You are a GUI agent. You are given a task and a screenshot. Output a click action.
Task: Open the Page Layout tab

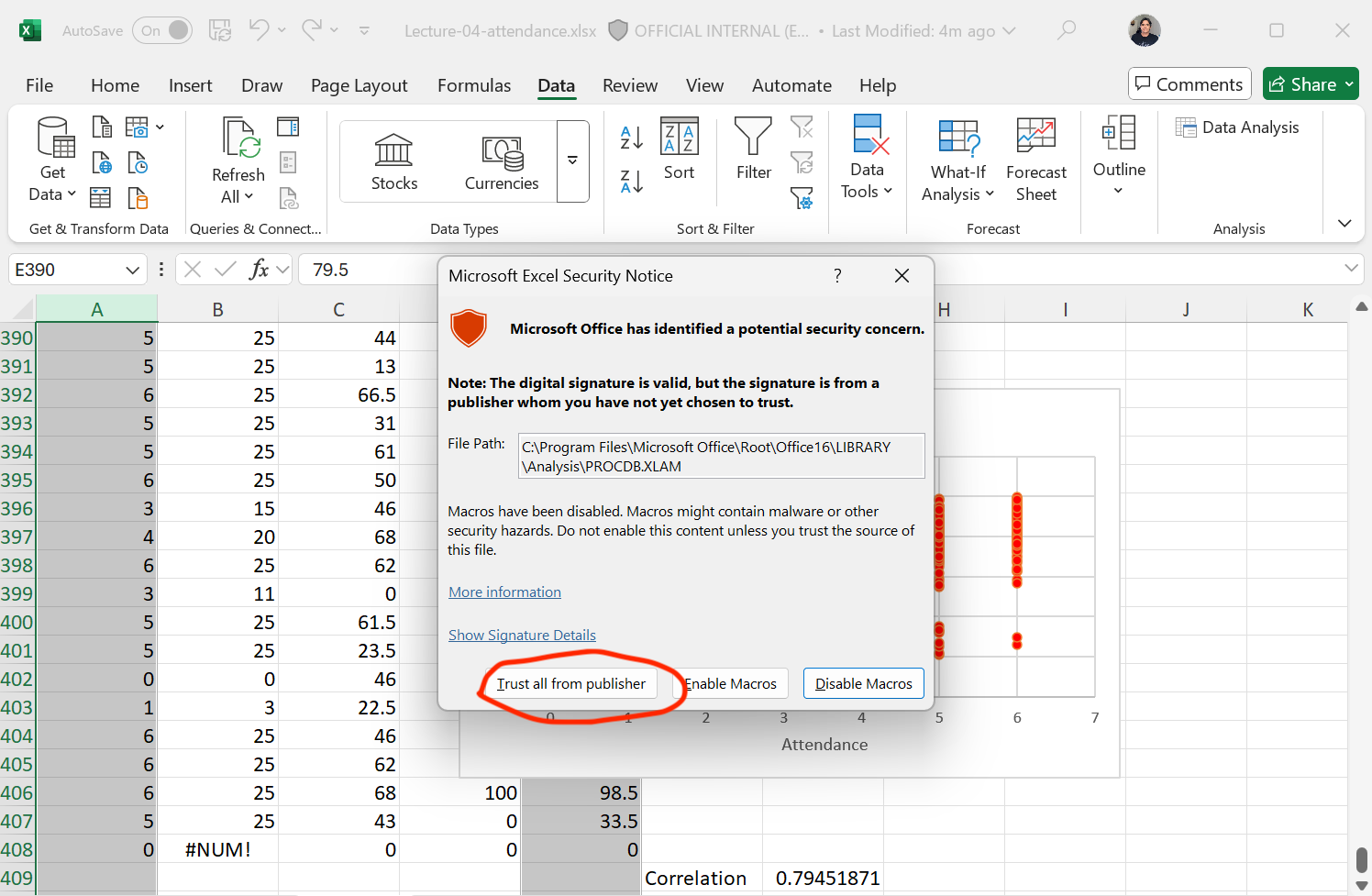[359, 85]
